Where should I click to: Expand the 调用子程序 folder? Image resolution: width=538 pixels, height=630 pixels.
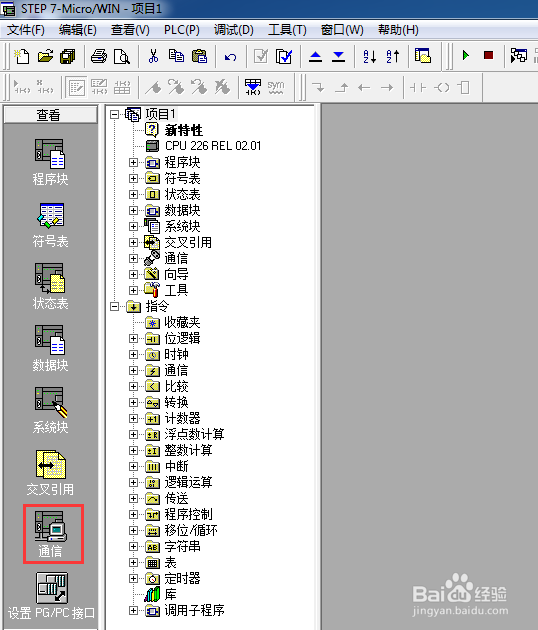click(133, 610)
